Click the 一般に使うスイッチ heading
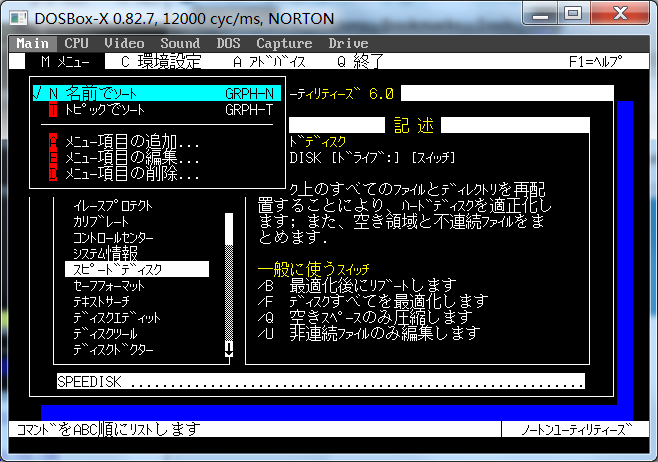 [x=313, y=269]
